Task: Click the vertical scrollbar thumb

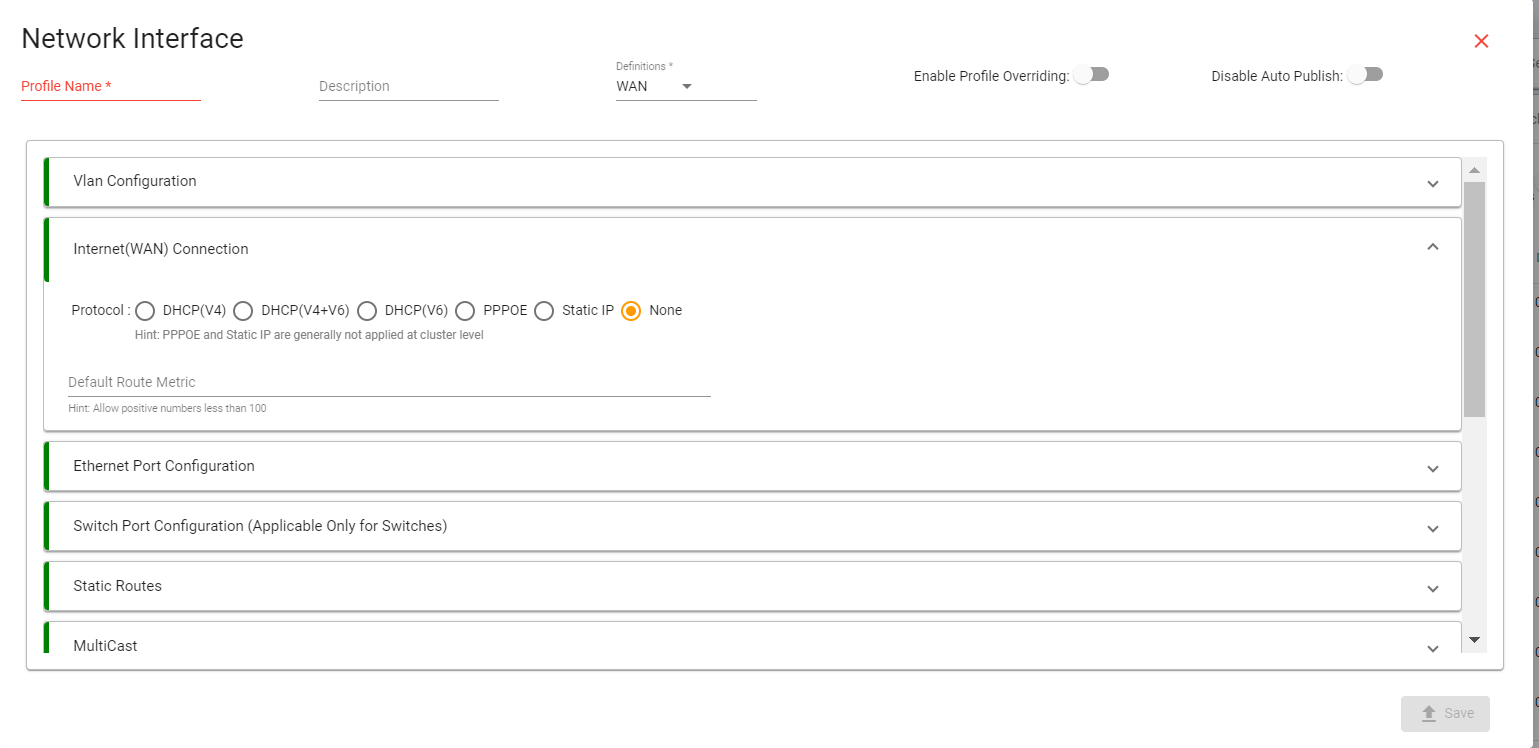Action: (1474, 299)
